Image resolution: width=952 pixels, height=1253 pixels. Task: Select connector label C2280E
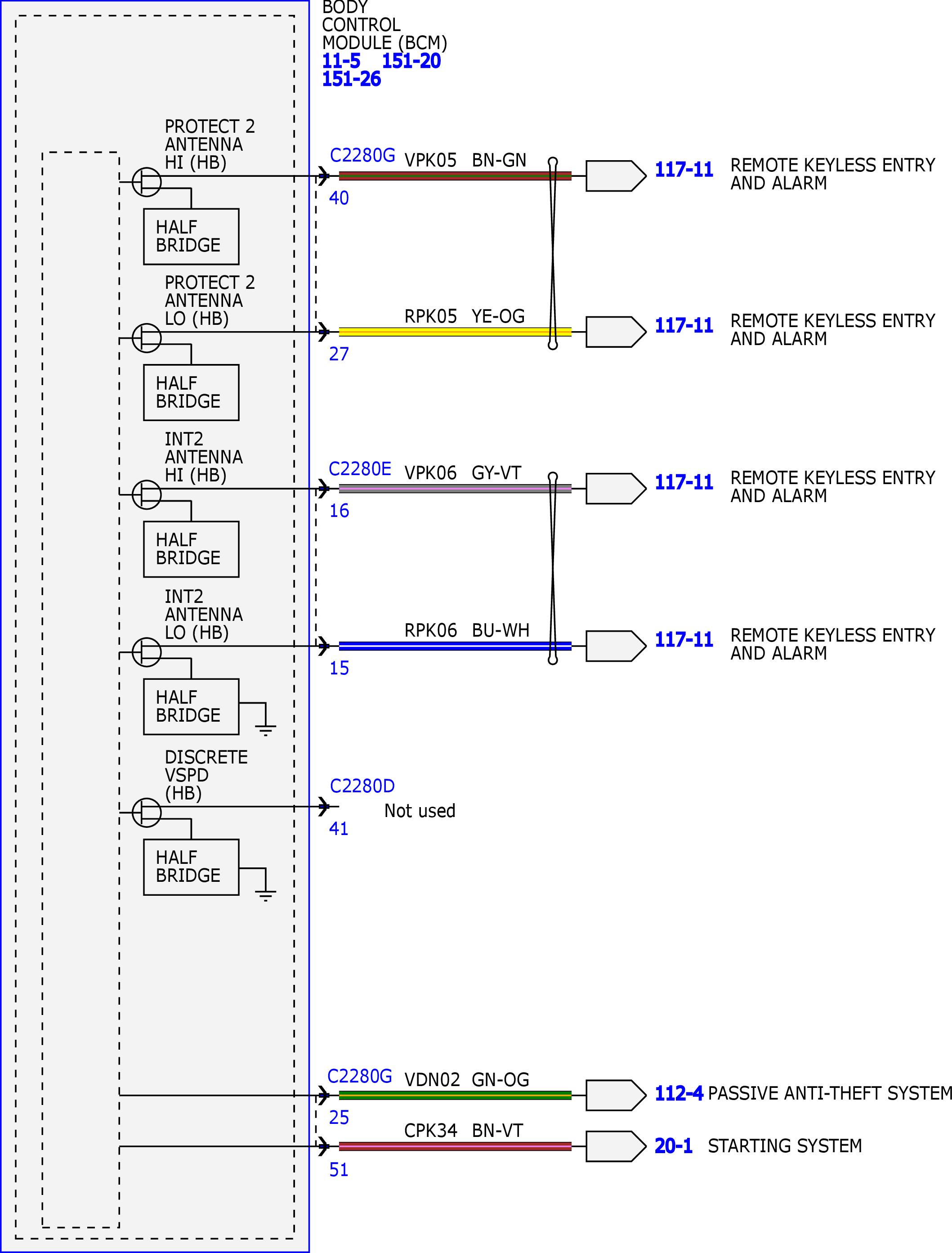pyautogui.click(x=360, y=469)
